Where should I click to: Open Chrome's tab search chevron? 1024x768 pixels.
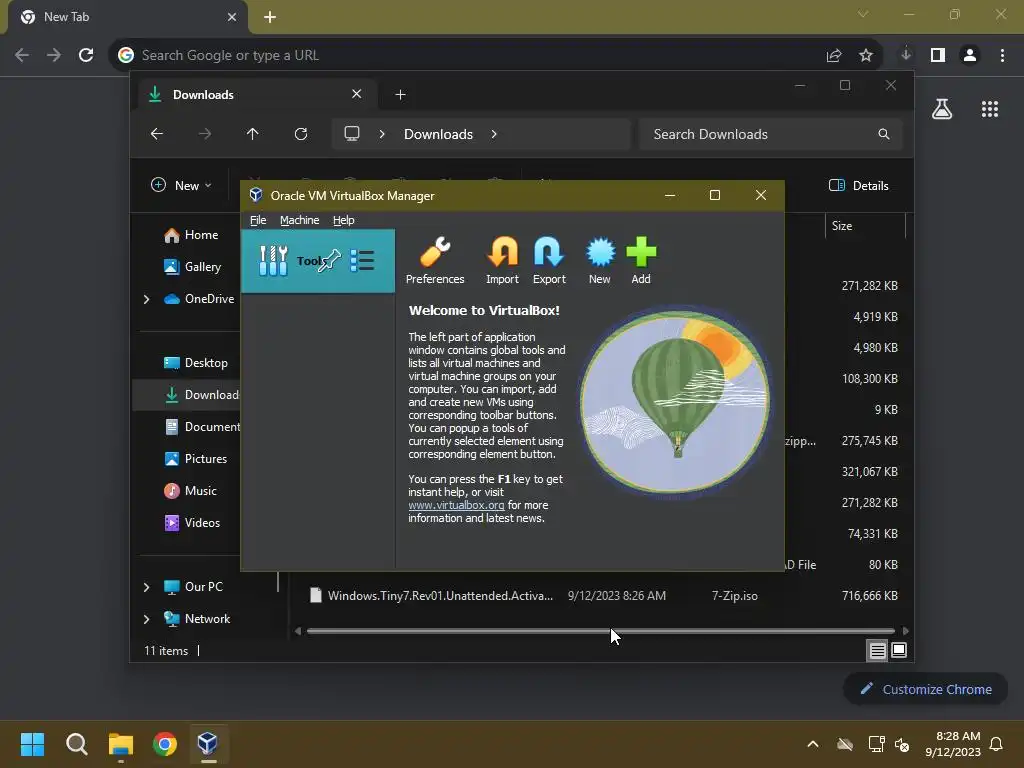tap(863, 14)
